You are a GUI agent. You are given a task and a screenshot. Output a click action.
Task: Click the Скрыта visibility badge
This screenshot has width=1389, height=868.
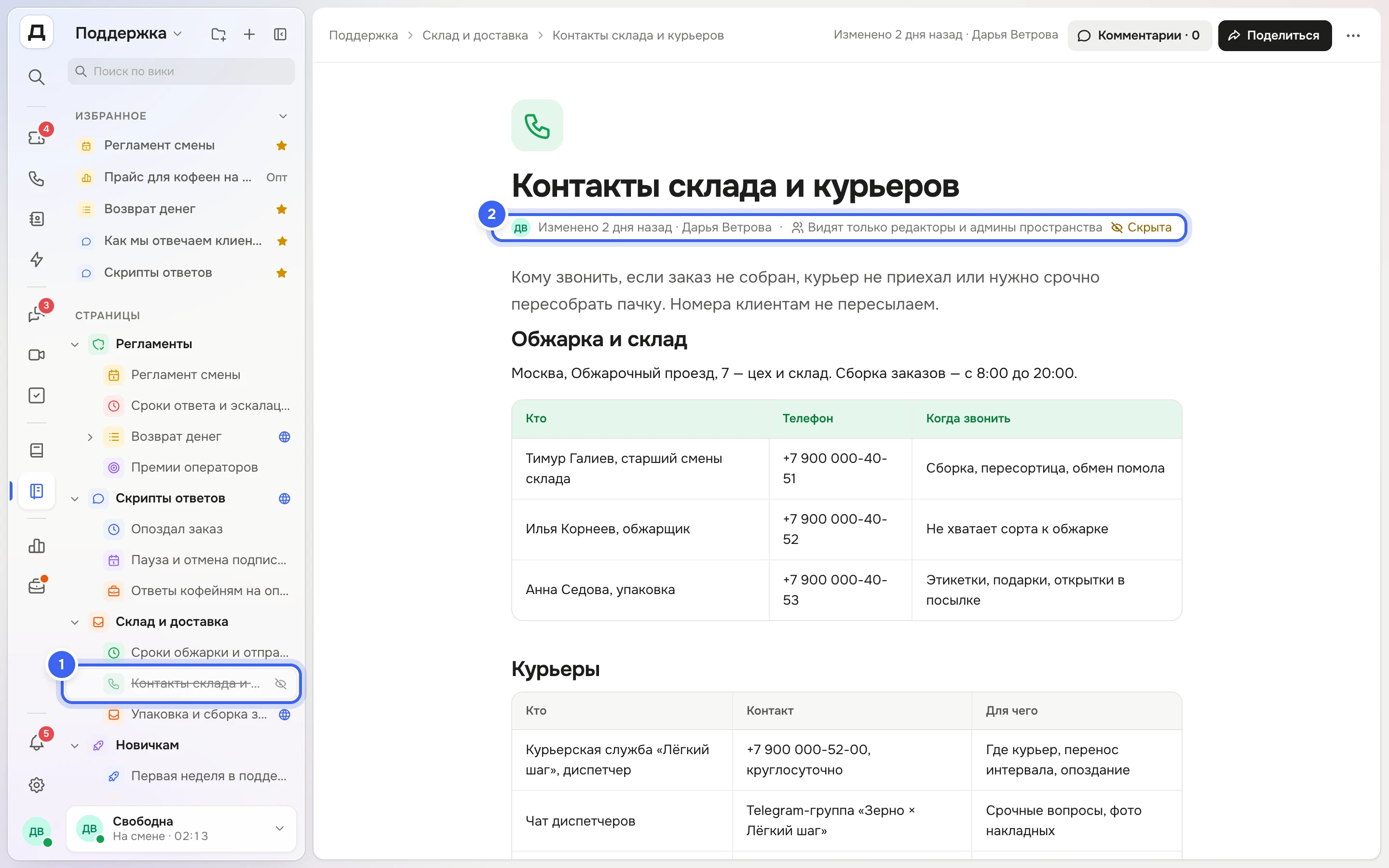coord(1141,227)
